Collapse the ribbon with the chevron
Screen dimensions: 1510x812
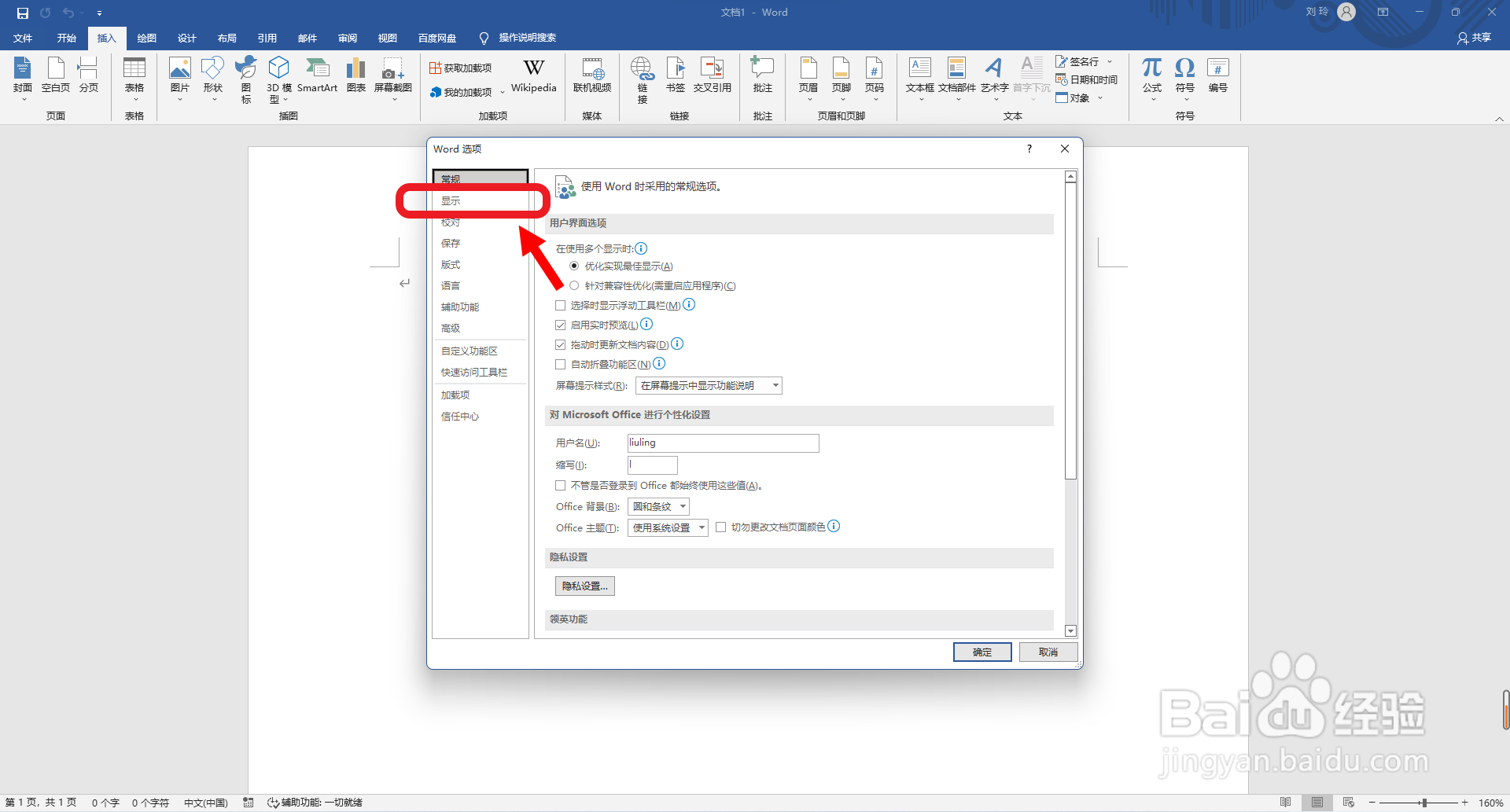(1499, 119)
